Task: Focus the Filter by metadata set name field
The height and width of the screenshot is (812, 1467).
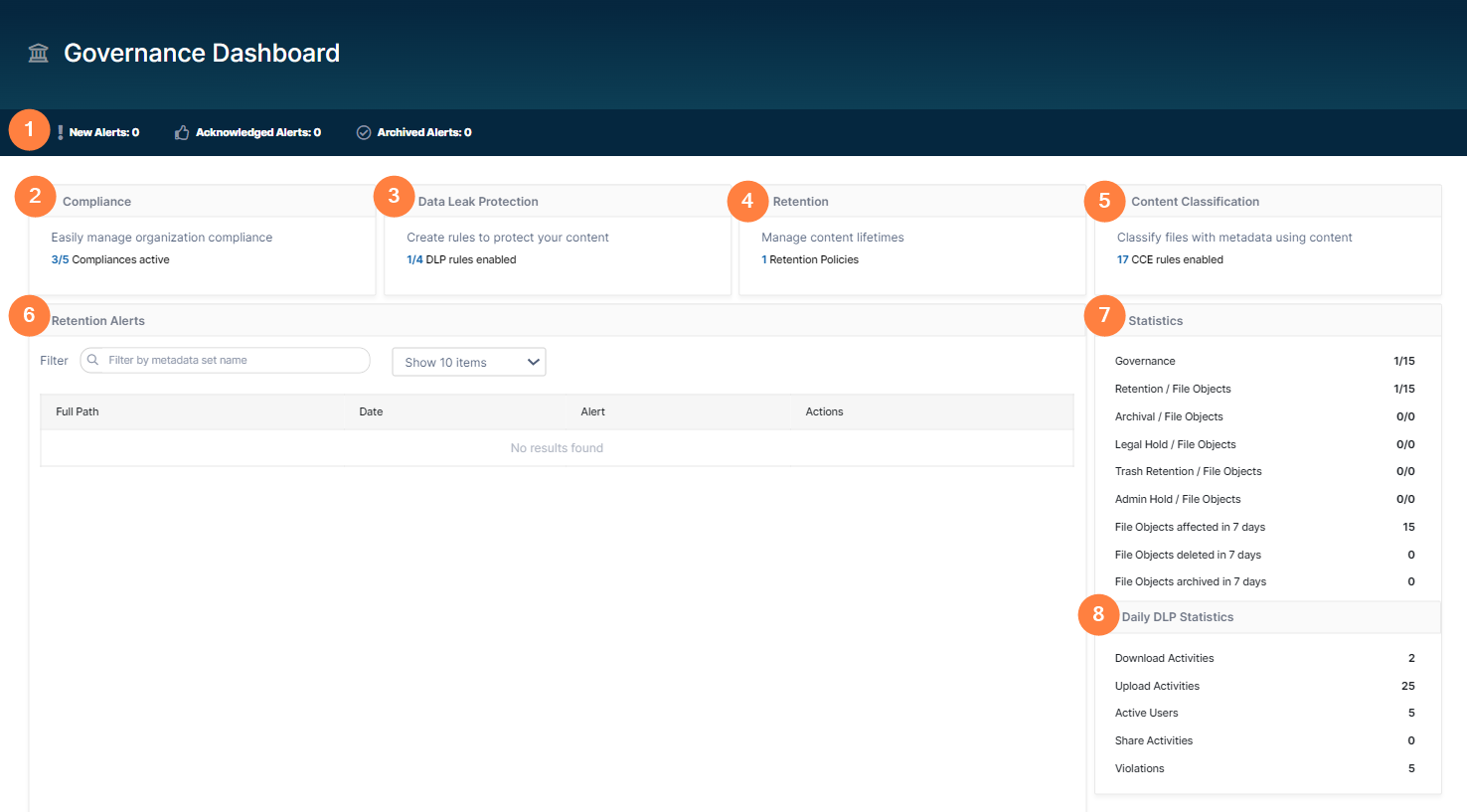Action: point(226,360)
